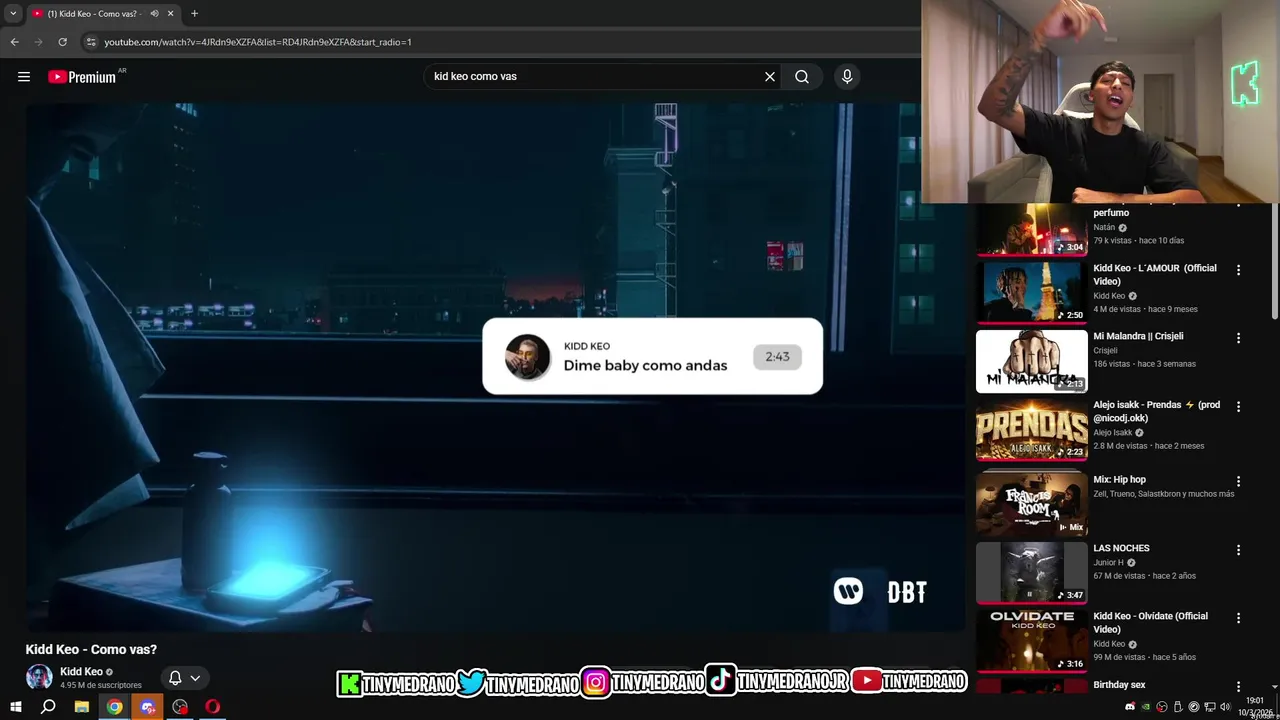Play Mi Malandra || Crisjeli
1280x720 pixels.
(x=1138, y=336)
